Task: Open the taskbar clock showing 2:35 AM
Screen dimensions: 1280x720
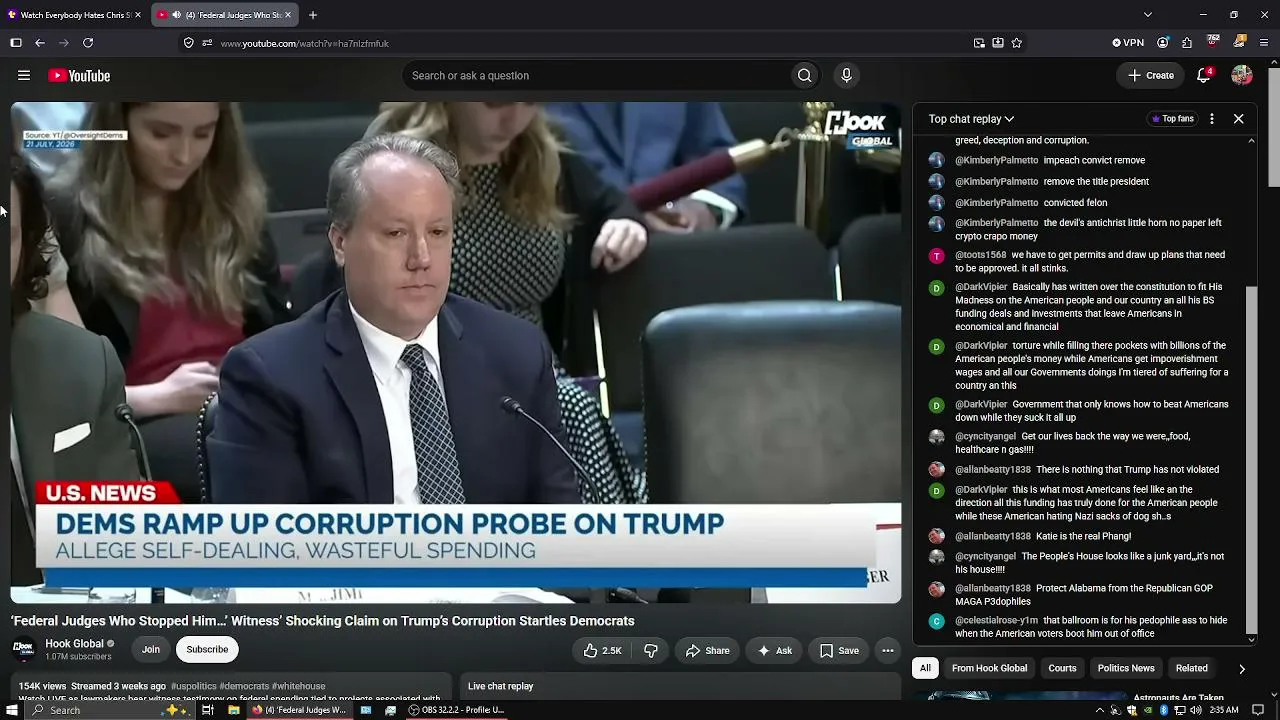Action: point(1222,710)
